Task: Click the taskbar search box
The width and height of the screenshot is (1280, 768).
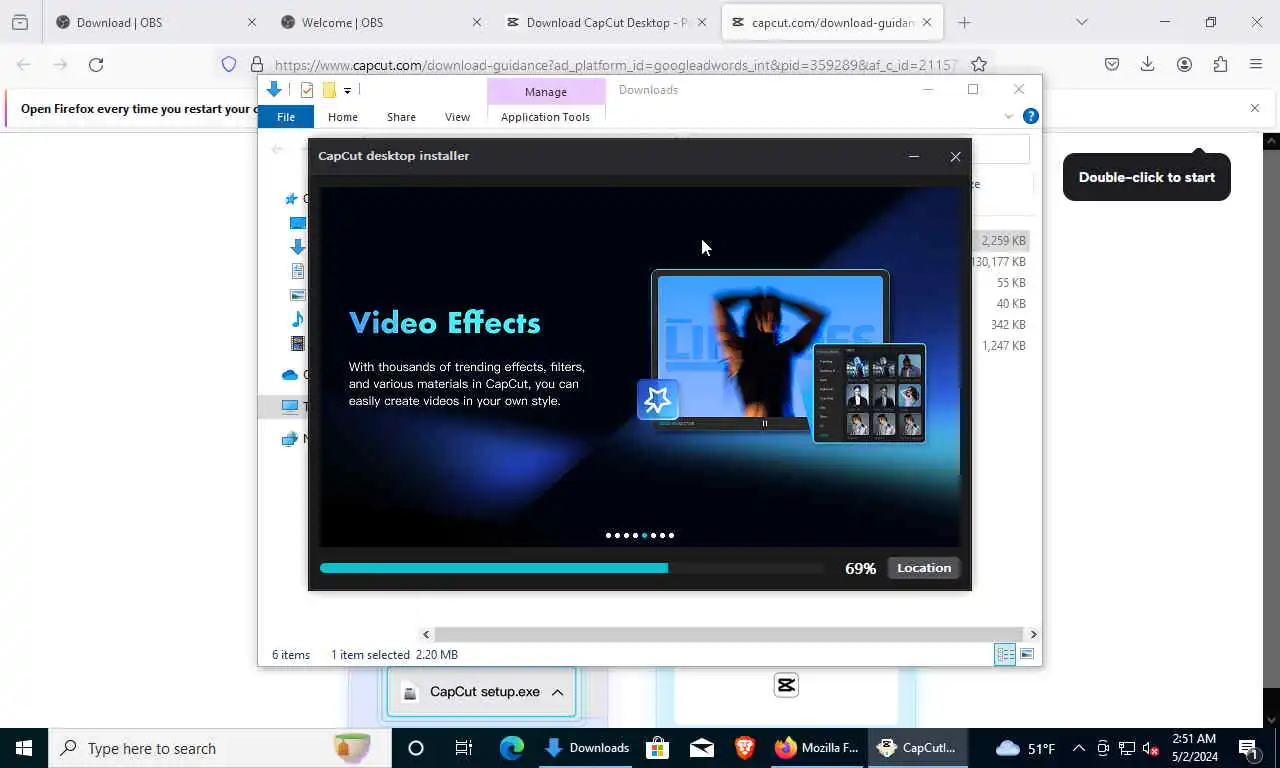Action: coord(220,748)
